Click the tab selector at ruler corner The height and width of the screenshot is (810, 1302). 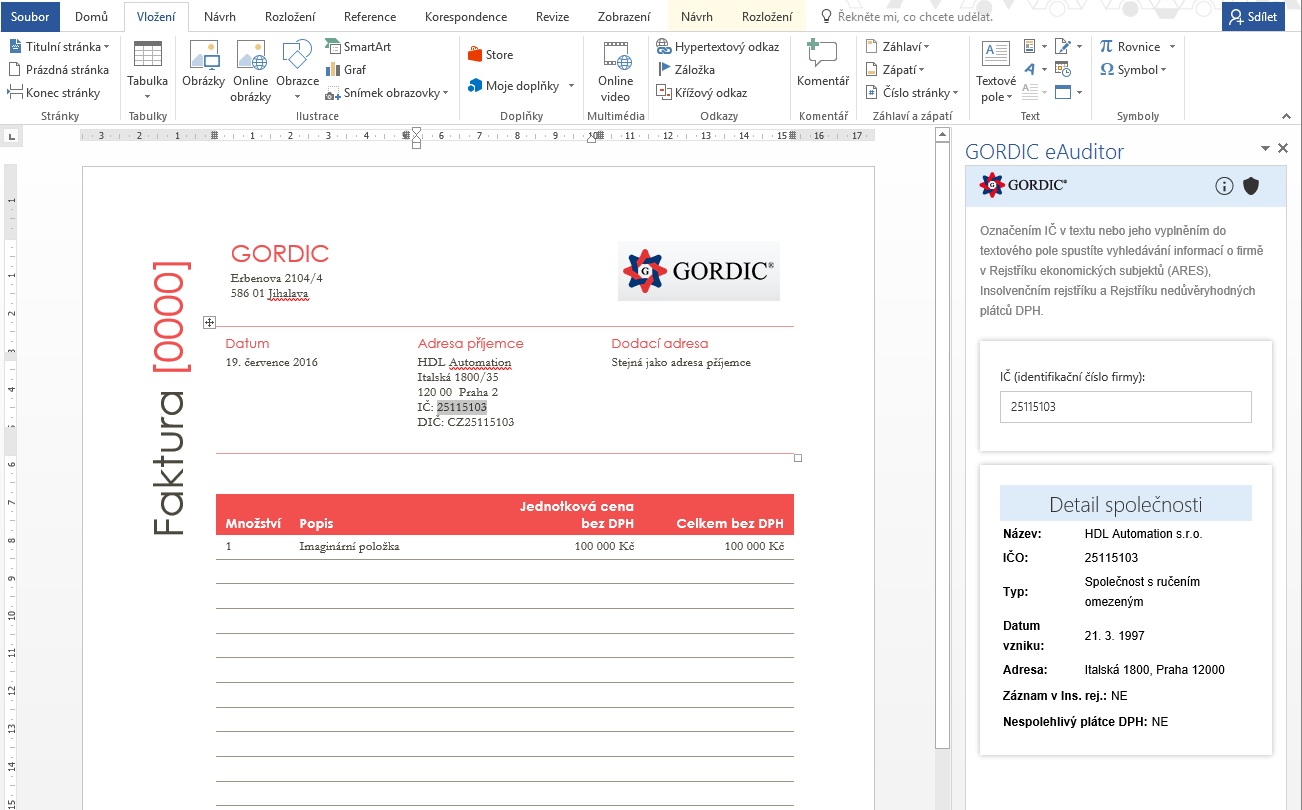12,135
